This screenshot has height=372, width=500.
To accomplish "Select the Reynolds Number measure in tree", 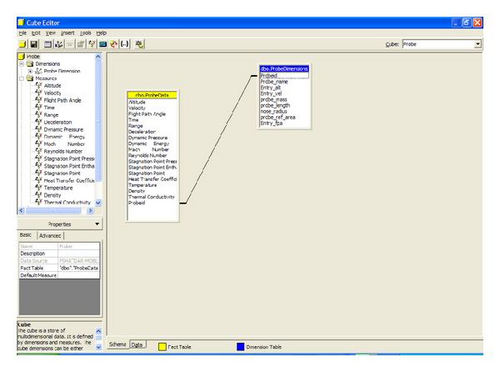I will (63, 151).
